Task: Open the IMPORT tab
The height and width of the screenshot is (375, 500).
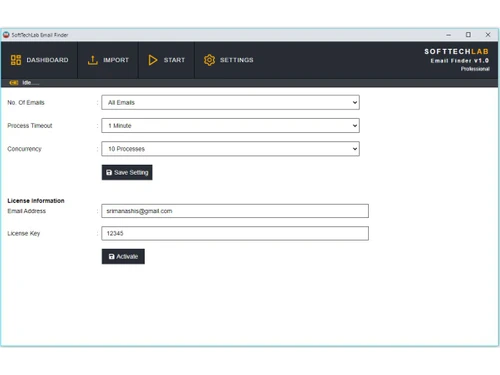Action: point(108,60)
